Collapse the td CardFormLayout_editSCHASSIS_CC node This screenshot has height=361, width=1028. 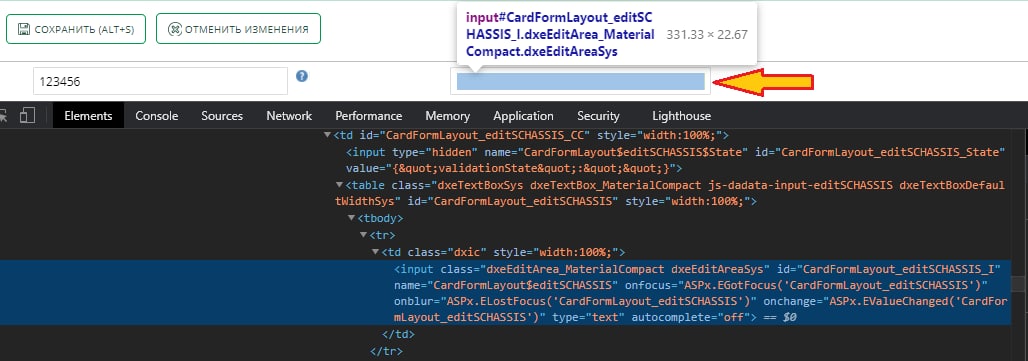[x=328, y=136]
